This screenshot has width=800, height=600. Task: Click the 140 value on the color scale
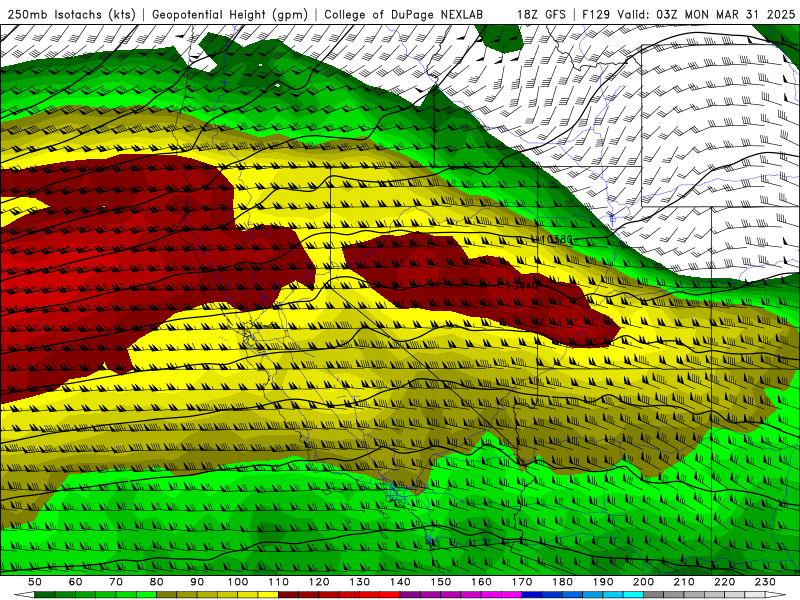point(400,582)
